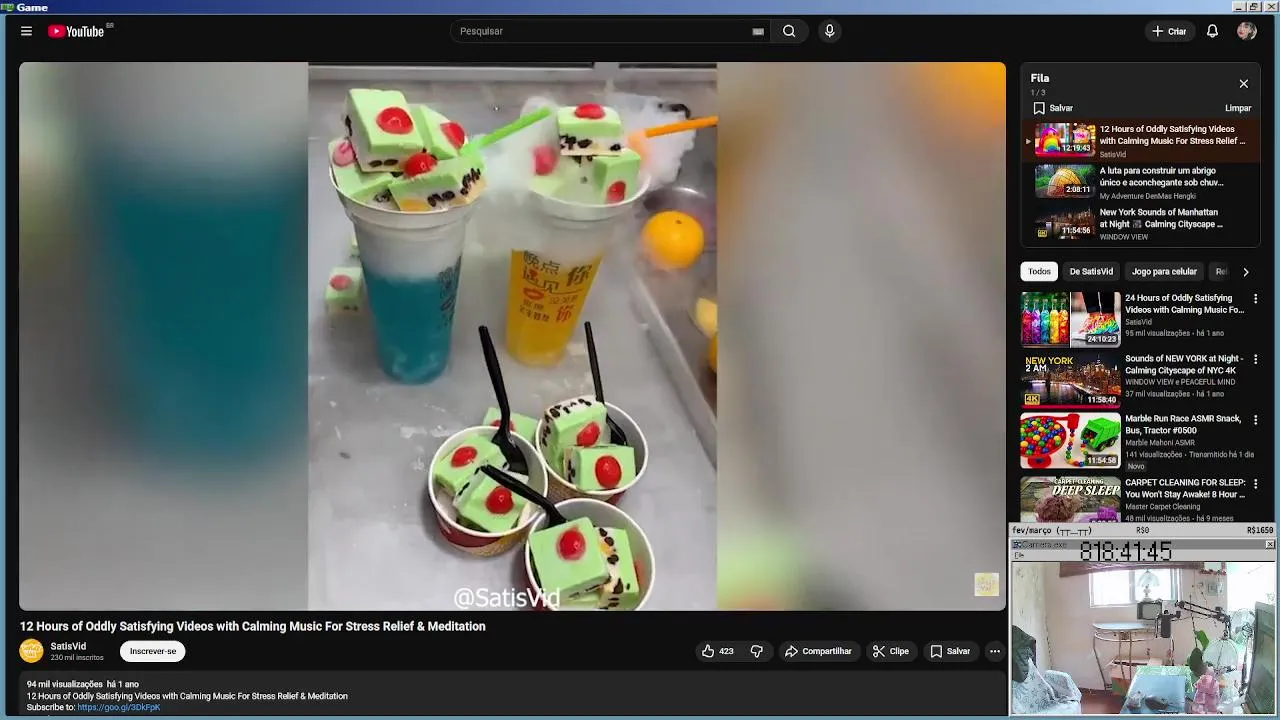The height and width of the screenshot is (720, 1280).
Task: Subscribe using the Inscrever-se button
Action: [153, 651]
